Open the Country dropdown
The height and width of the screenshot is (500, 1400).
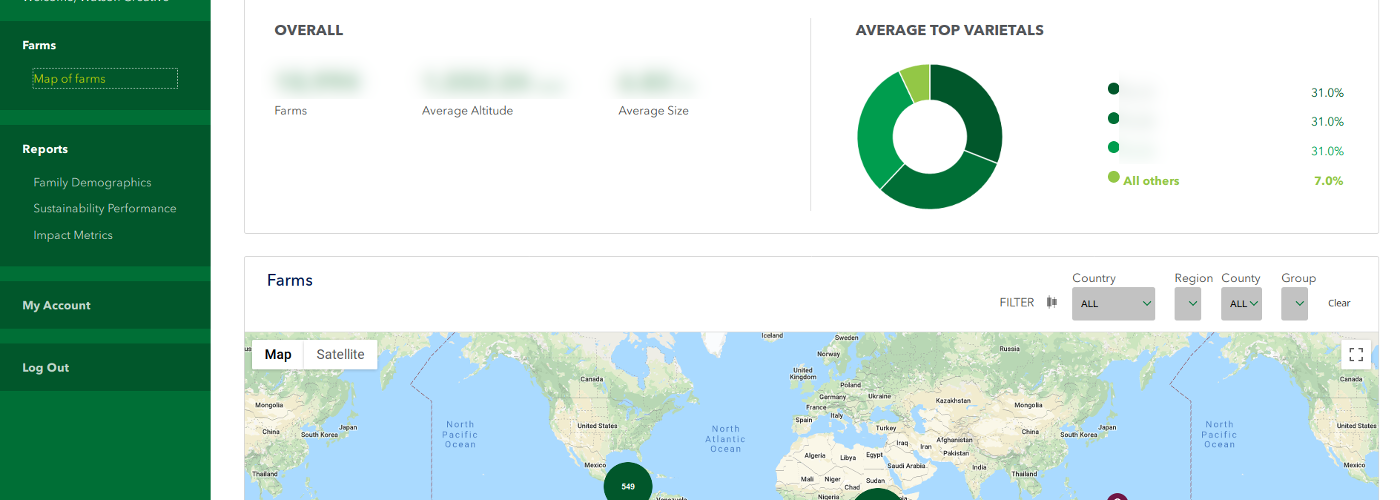pyautogui.click(x=1113, y=303)
